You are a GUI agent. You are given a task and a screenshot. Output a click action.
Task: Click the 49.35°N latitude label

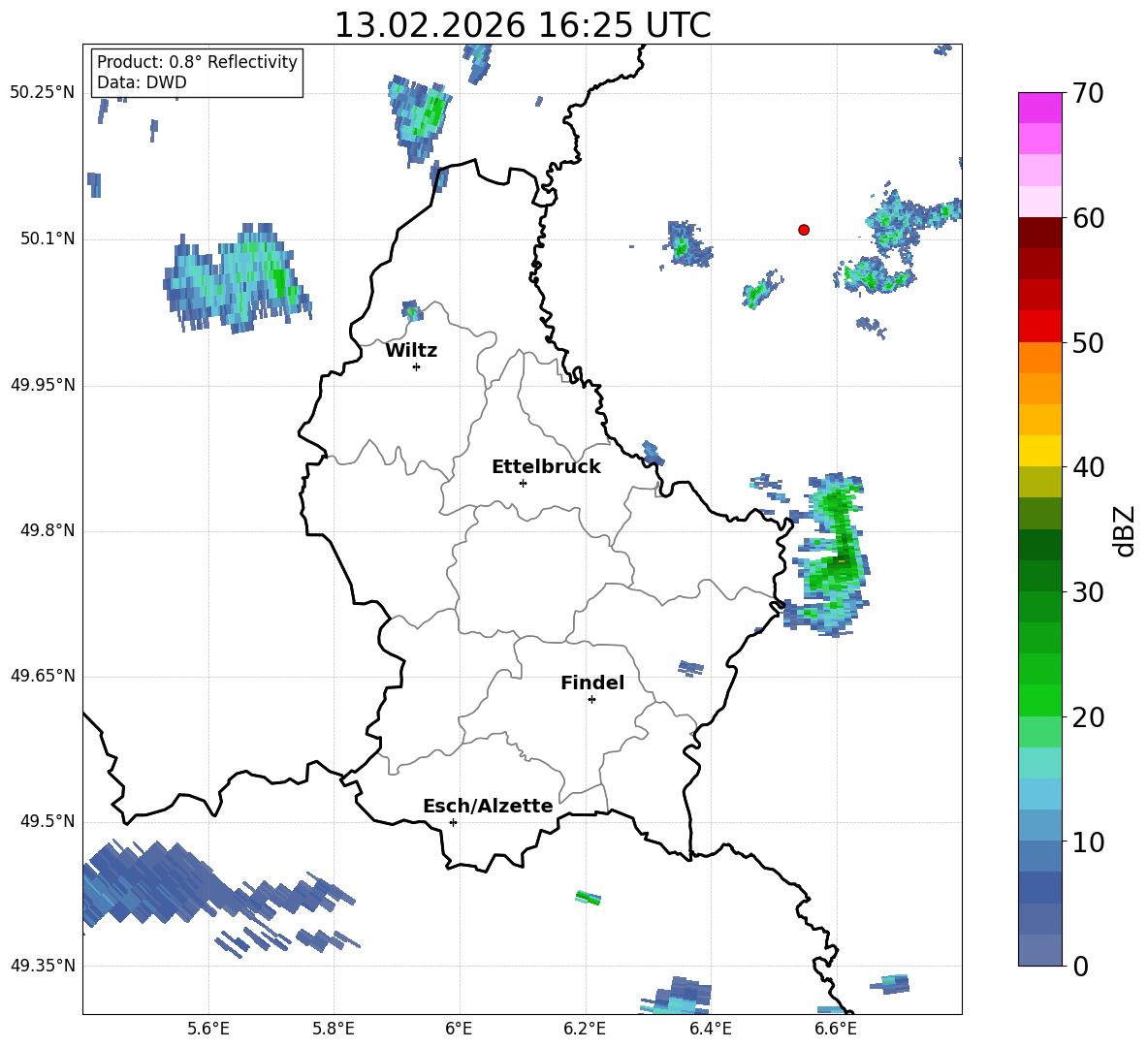pyautogui.click(x=43, y=966)
